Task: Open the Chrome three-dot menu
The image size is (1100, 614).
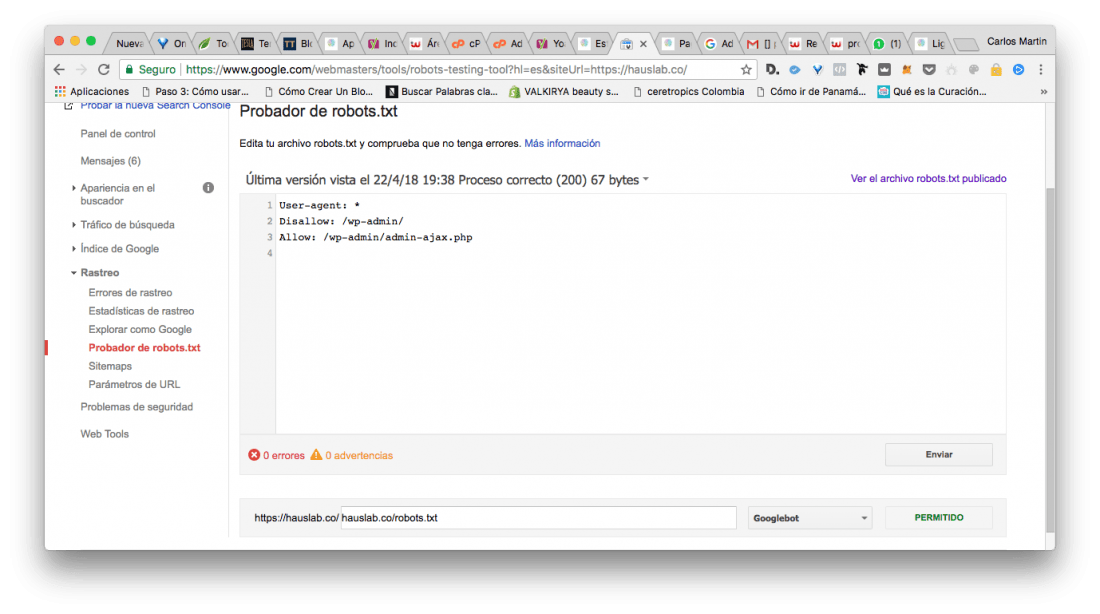Action: click(x=1041, y=69)
